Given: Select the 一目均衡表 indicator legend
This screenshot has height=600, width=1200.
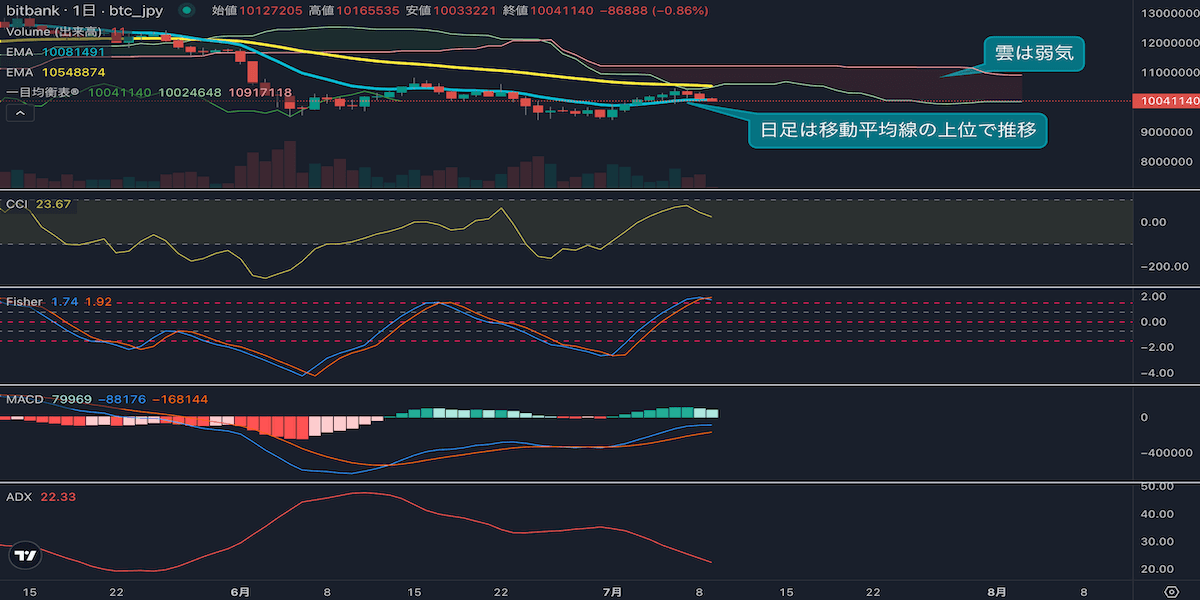Looking at the screenshot, I should coord(149,92).
